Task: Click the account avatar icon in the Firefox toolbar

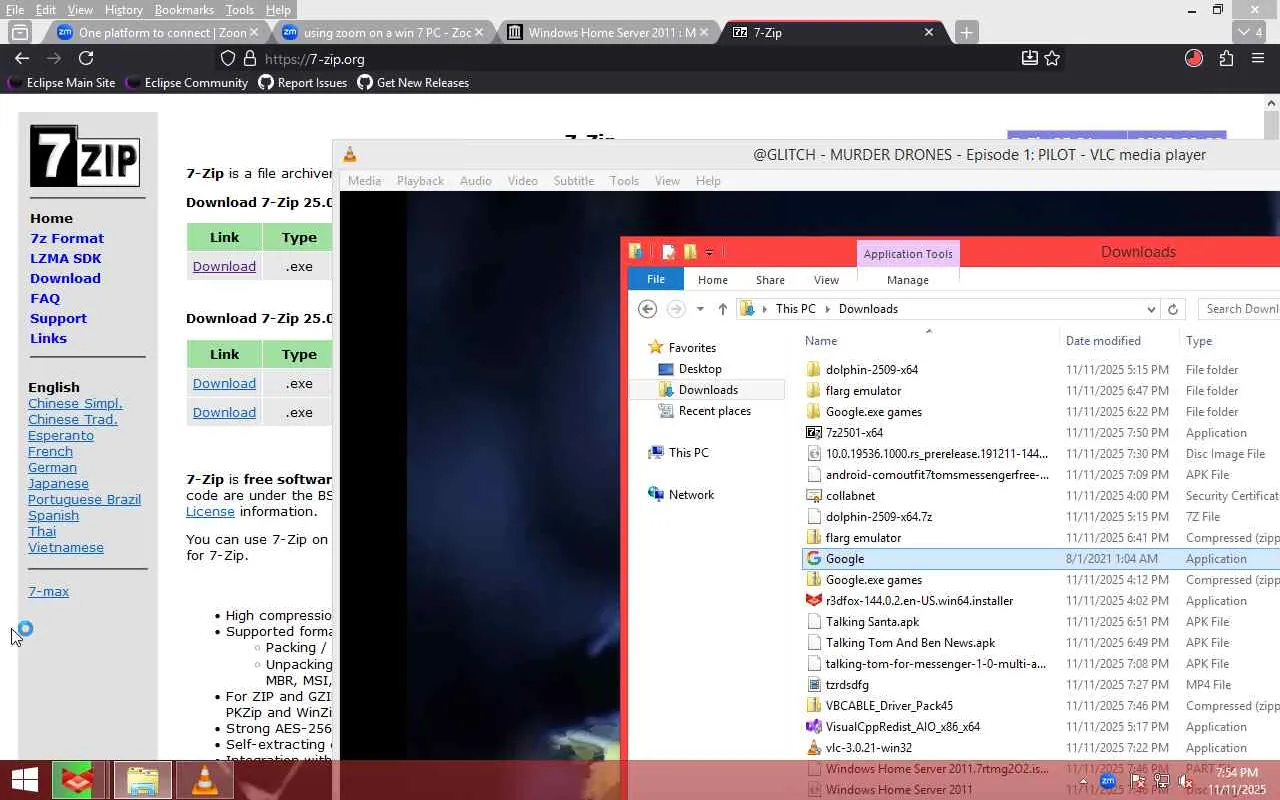Action: pyautogui.click(x=1194, y=59)
